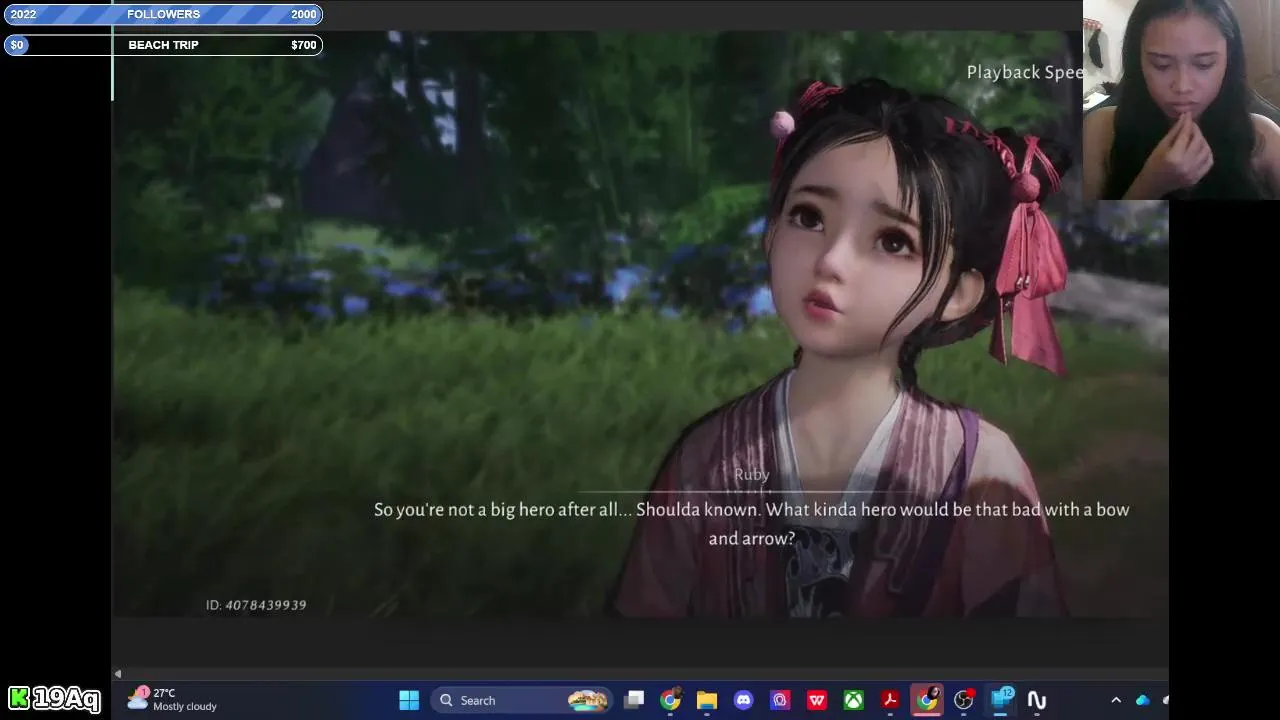This screenshot has width=1280, height=720.
Task: Open Task View from the taskbar
Action: click(x=634, y=700)
